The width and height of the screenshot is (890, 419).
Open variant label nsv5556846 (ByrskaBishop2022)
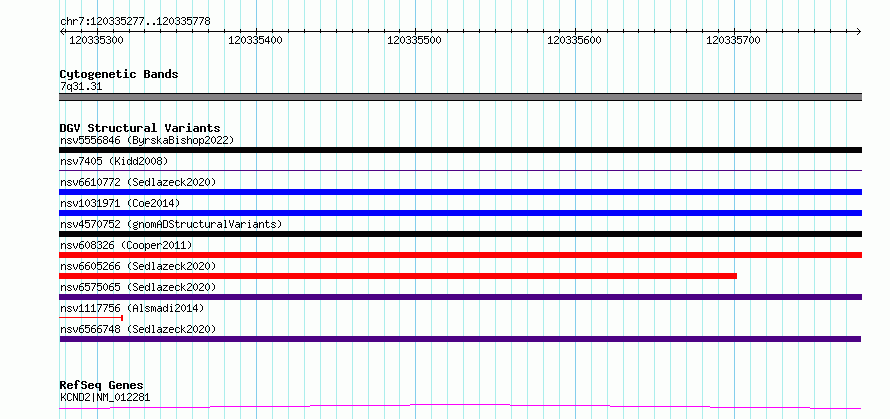click(147, 140)
